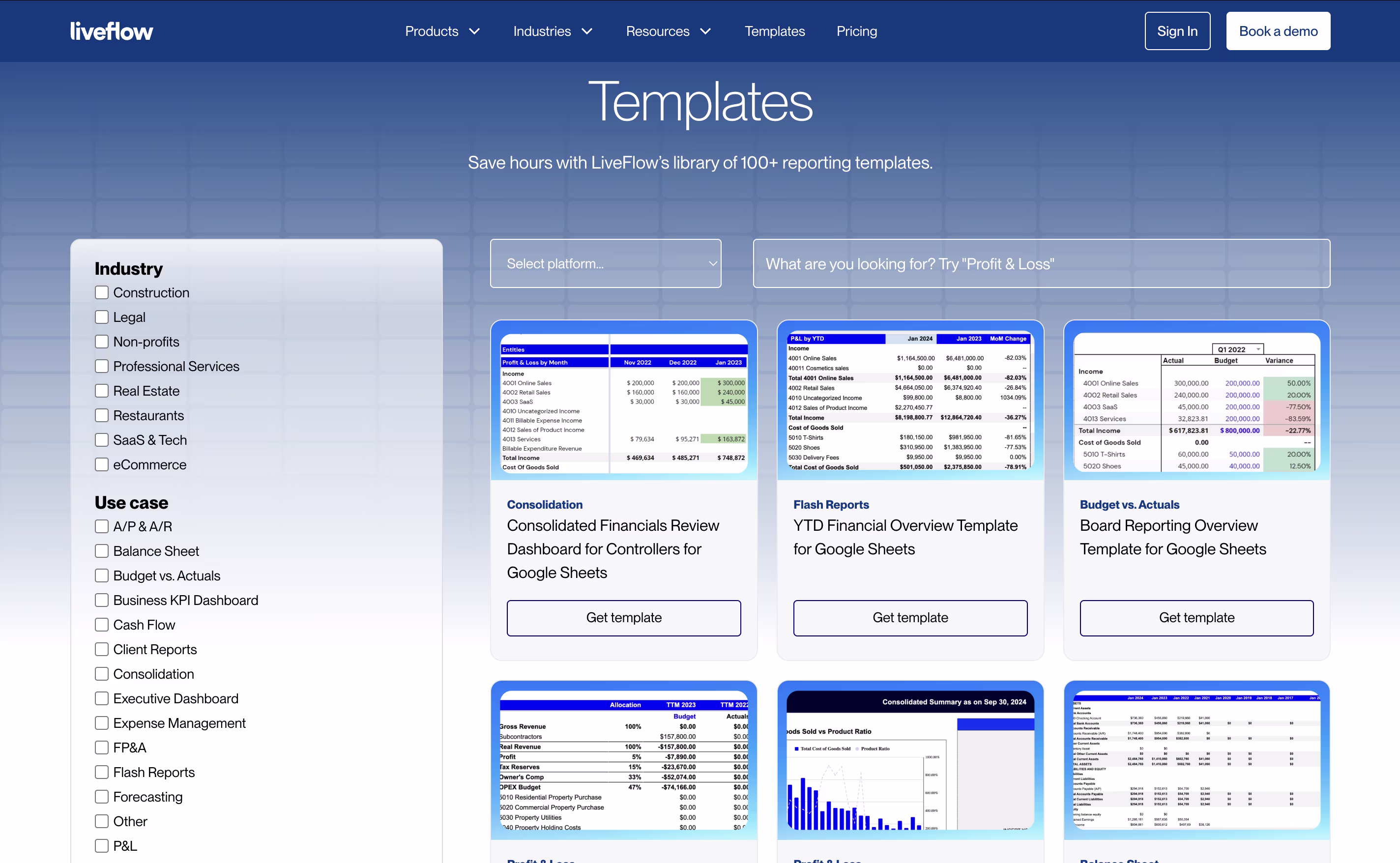Check the Legal industry filter
The image size is (1400, 863).
[102, 317]
